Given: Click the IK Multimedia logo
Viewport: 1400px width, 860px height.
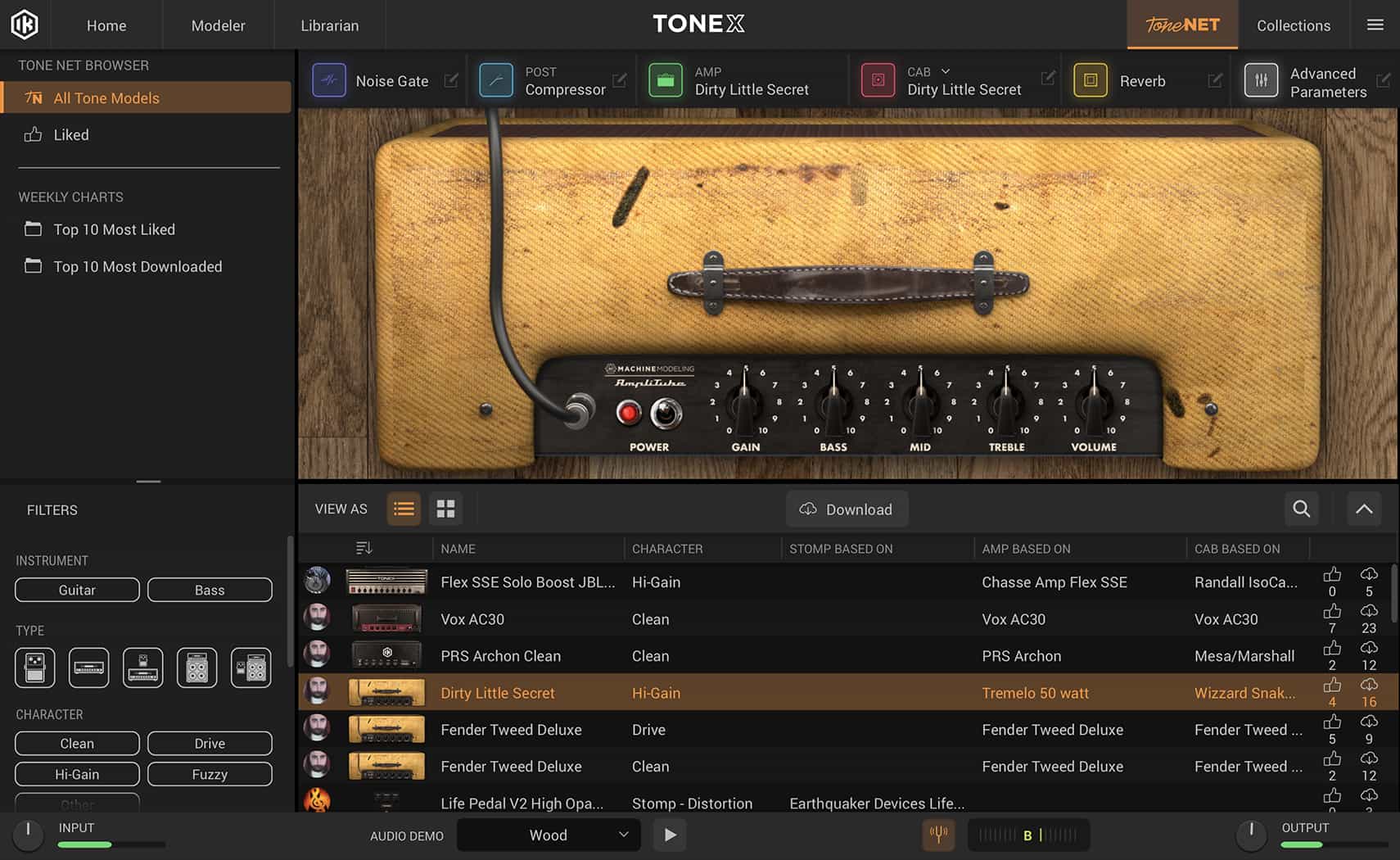Looking at the screenshot, I should click(x=25, y=25).
